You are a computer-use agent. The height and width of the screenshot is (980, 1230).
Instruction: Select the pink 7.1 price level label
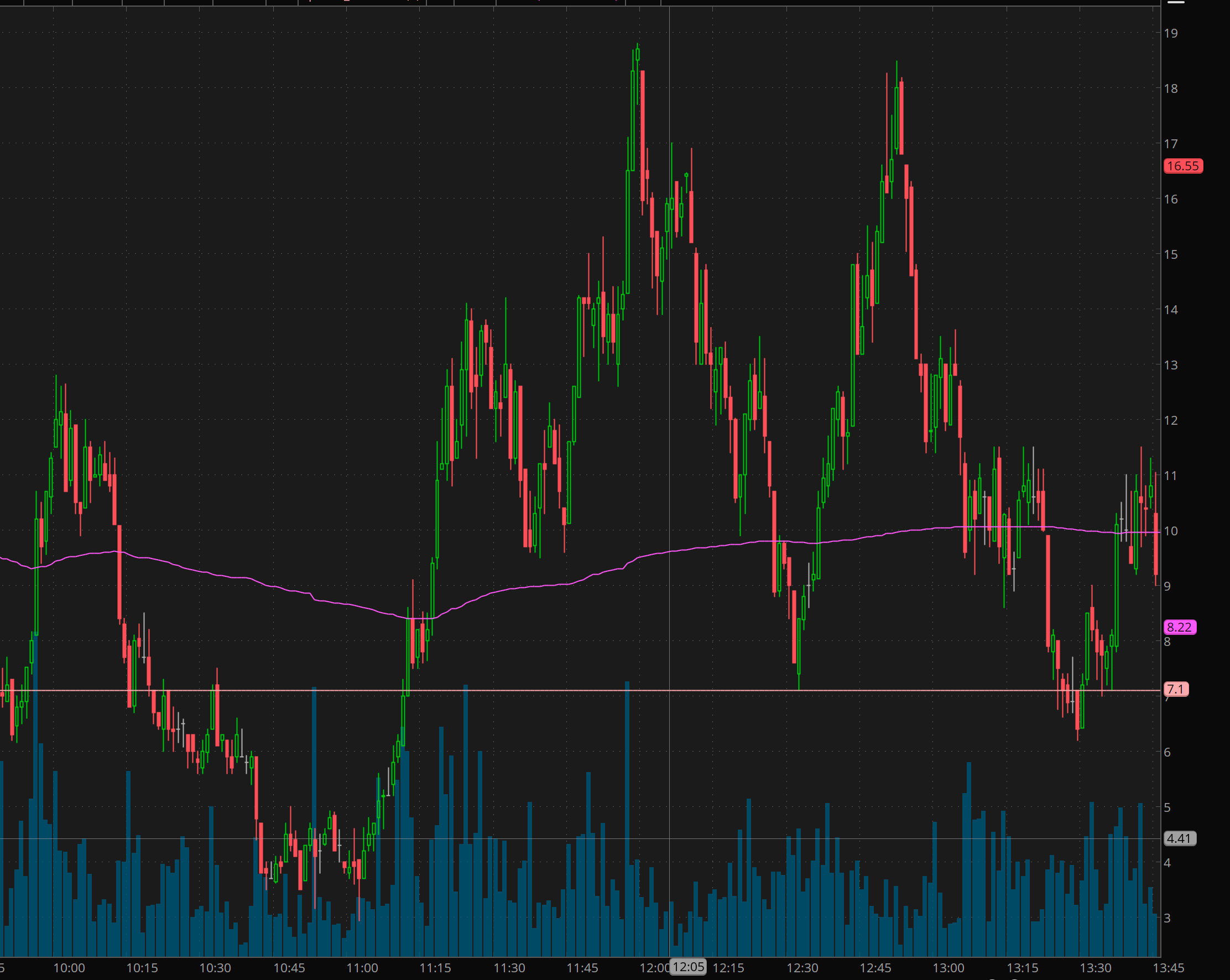(x=1176, y=689)
